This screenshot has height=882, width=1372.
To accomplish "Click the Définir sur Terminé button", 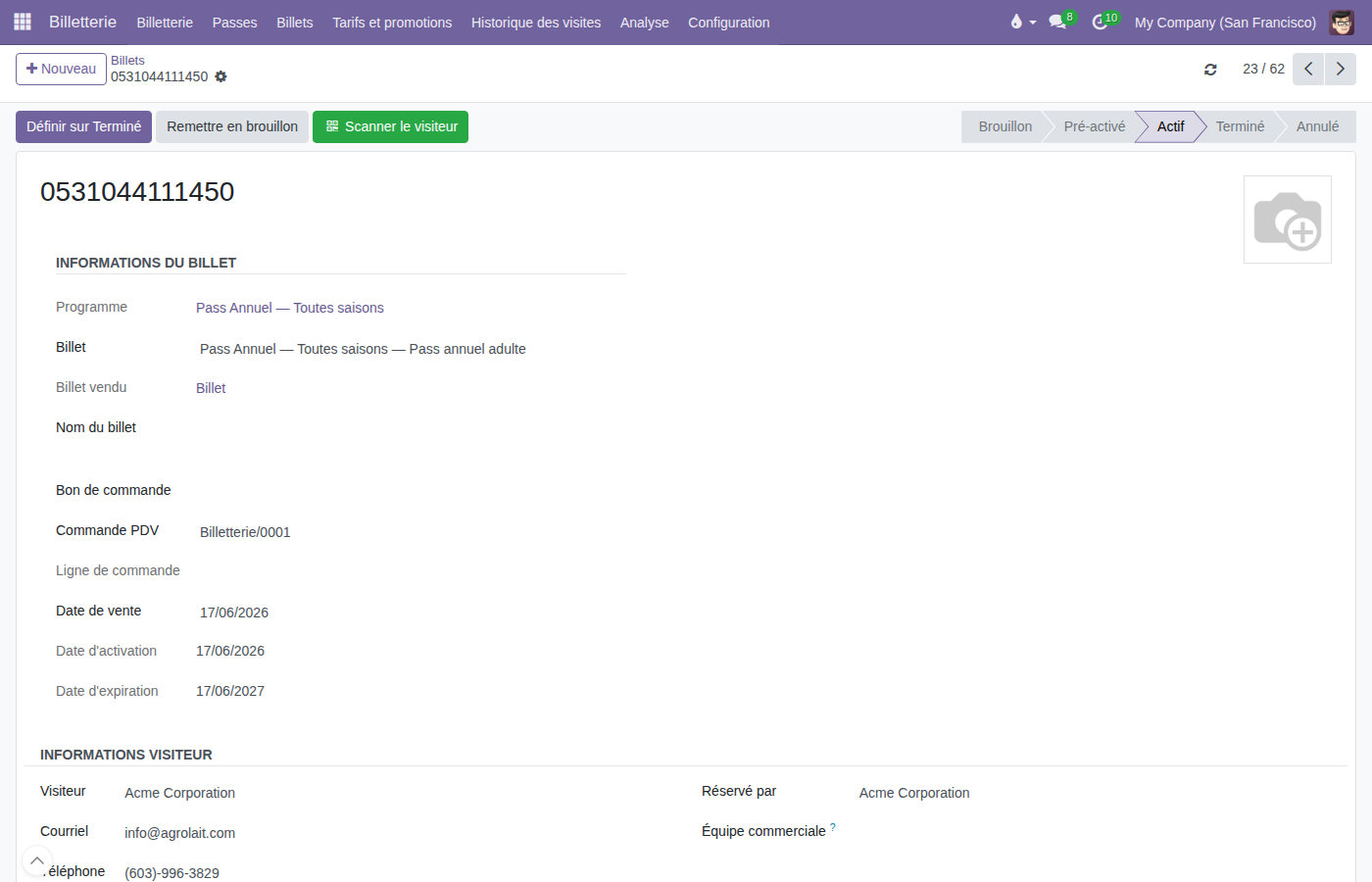I will pyautogui.click(x=83, y=126).
